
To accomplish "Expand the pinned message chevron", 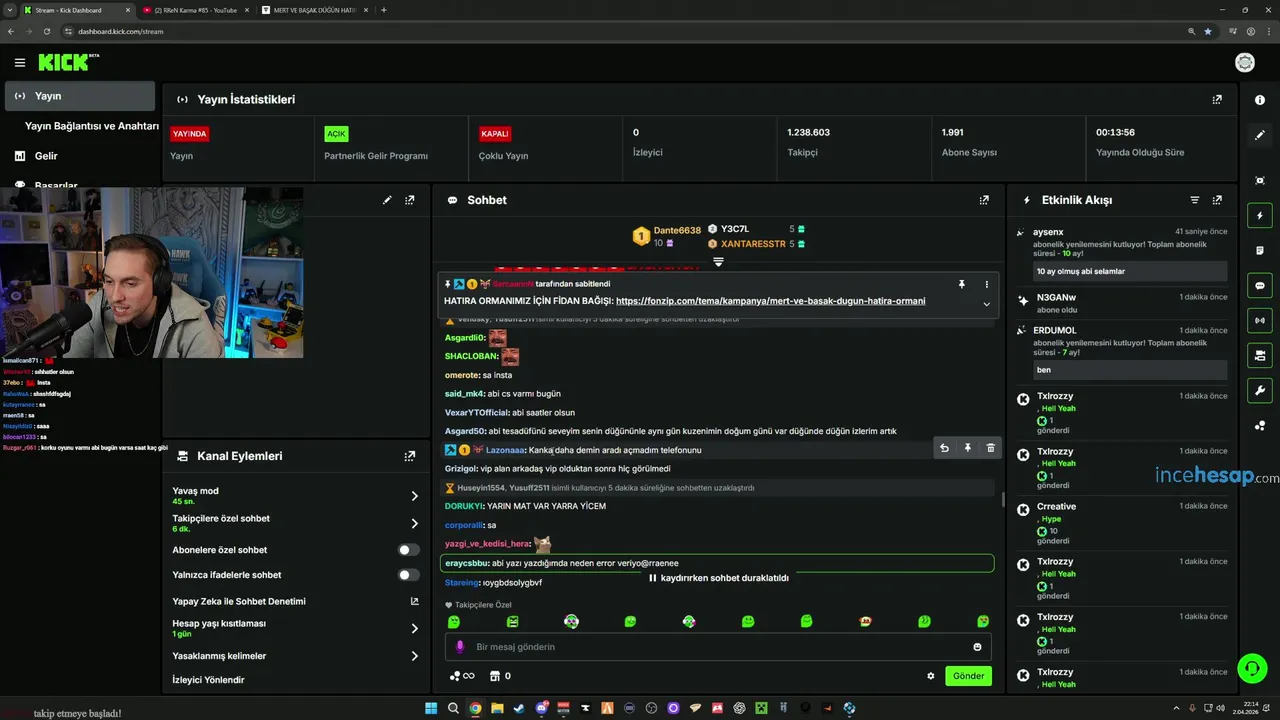I will [986, 304].
